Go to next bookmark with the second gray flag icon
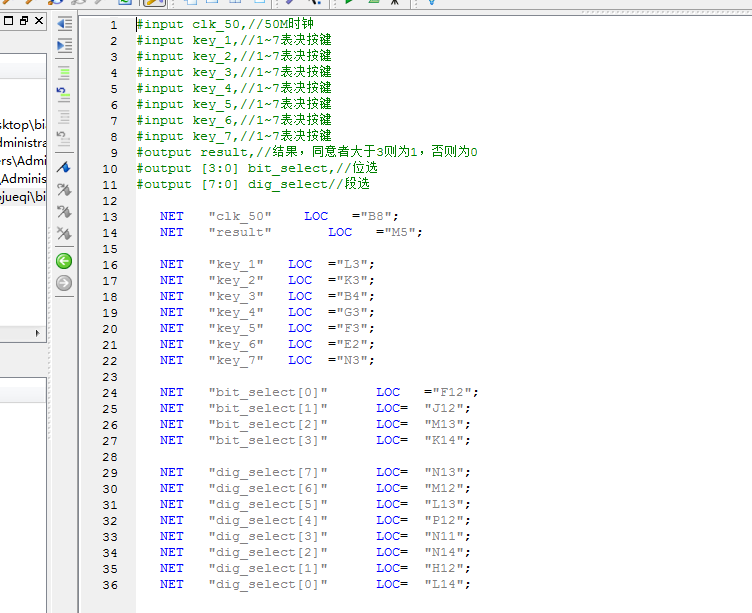This screenshot has height=613, width=752. pos(64,212)
